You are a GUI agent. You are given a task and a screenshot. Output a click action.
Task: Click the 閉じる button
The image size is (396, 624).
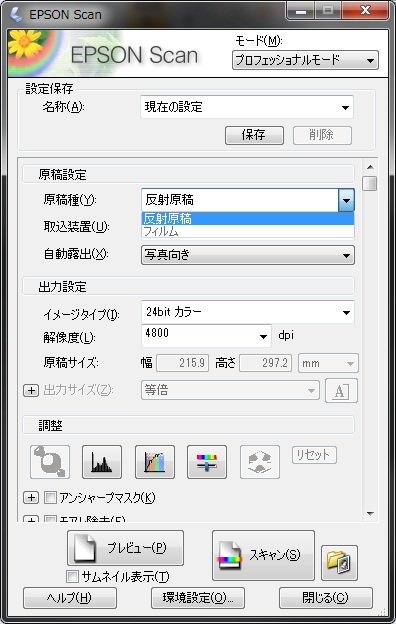pyautogui.click(x=326, y=598)
